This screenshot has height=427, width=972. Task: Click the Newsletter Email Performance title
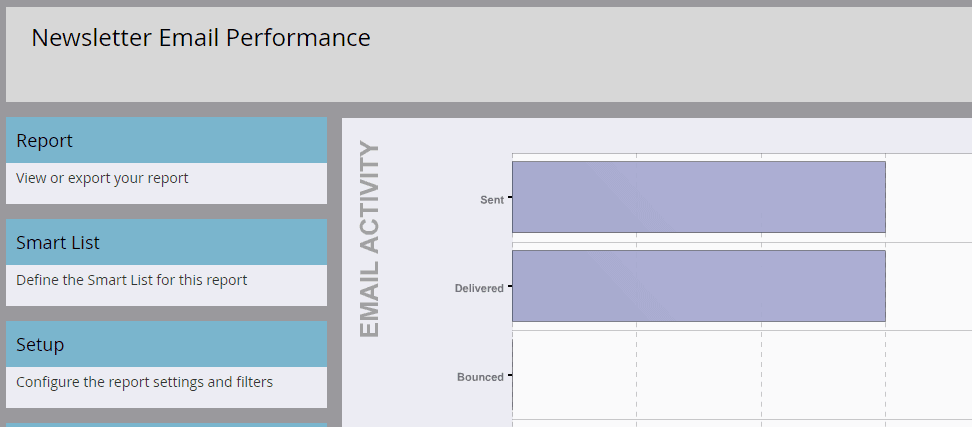pos(201,38)
